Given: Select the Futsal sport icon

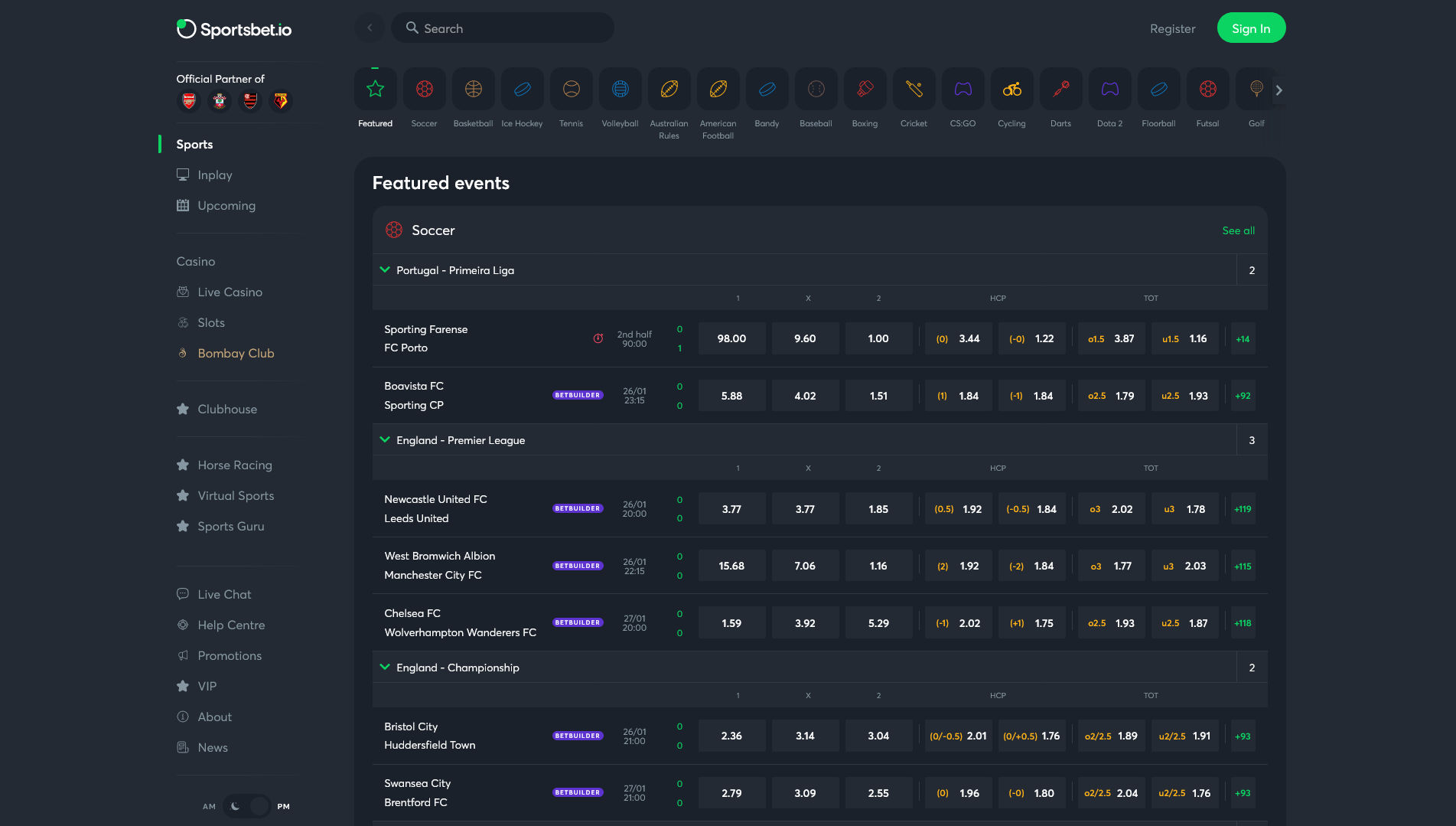Looking at the screenshot, I should point(1207,90).
